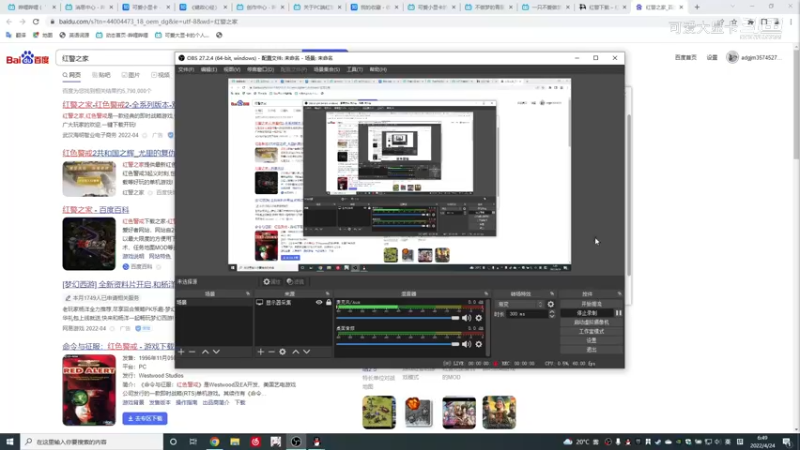The width and height of the screenshot is (800, 450).
Task: Click transition duration 300 ms field
Action: [x=527, y=314]
